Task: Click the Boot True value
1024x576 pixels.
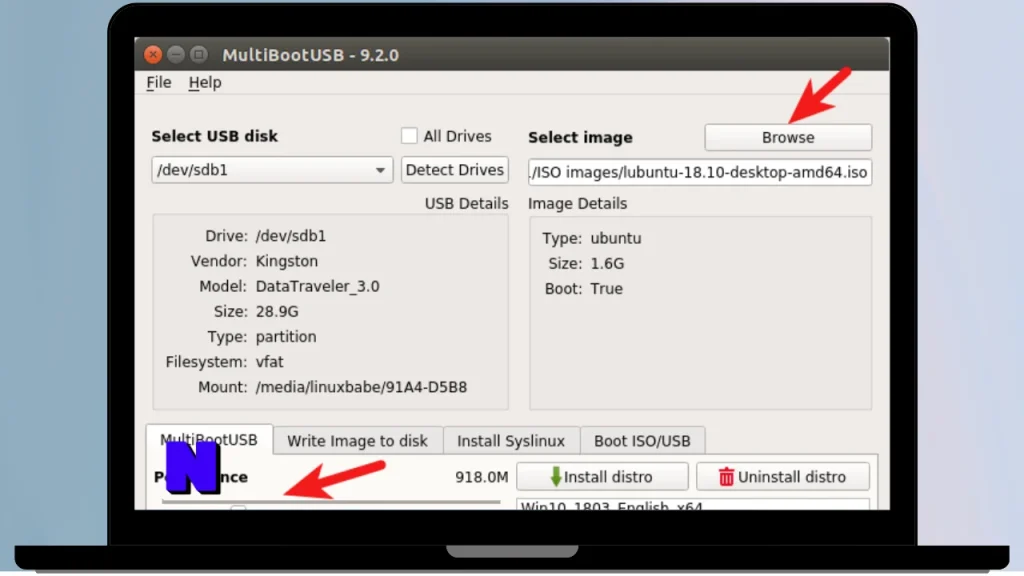Action: click(606, 289)
